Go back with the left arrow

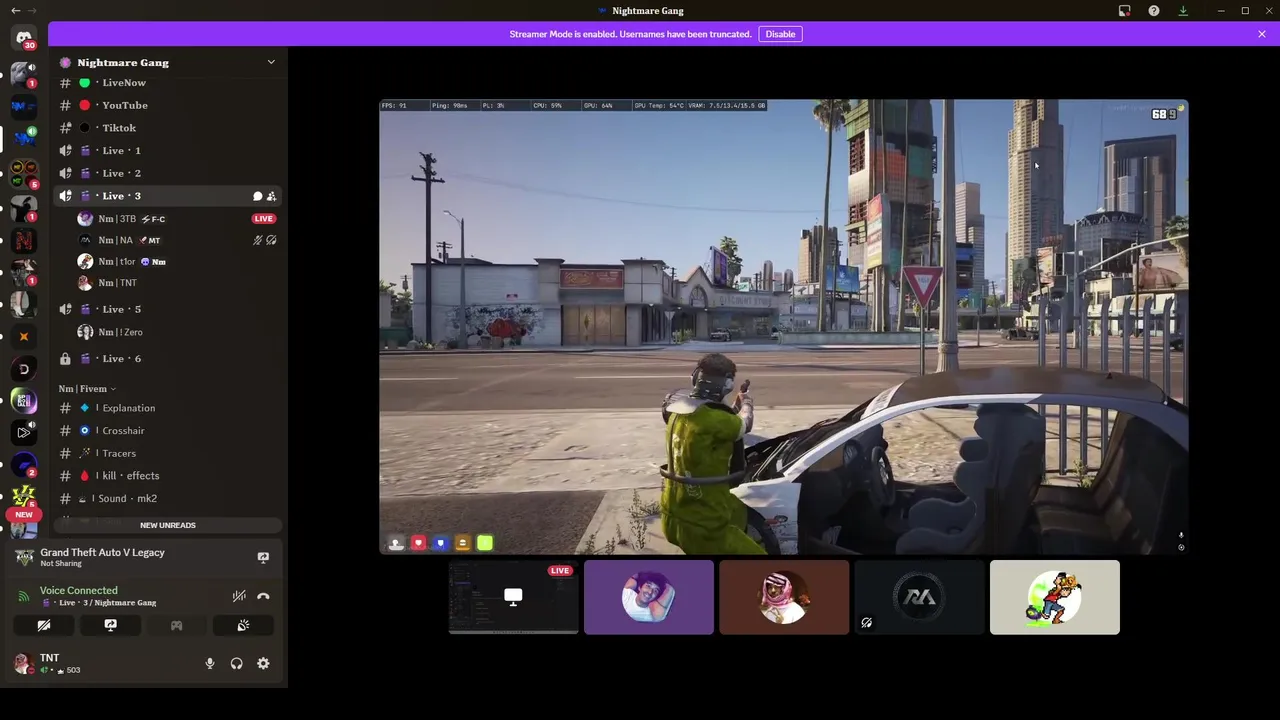15,10
